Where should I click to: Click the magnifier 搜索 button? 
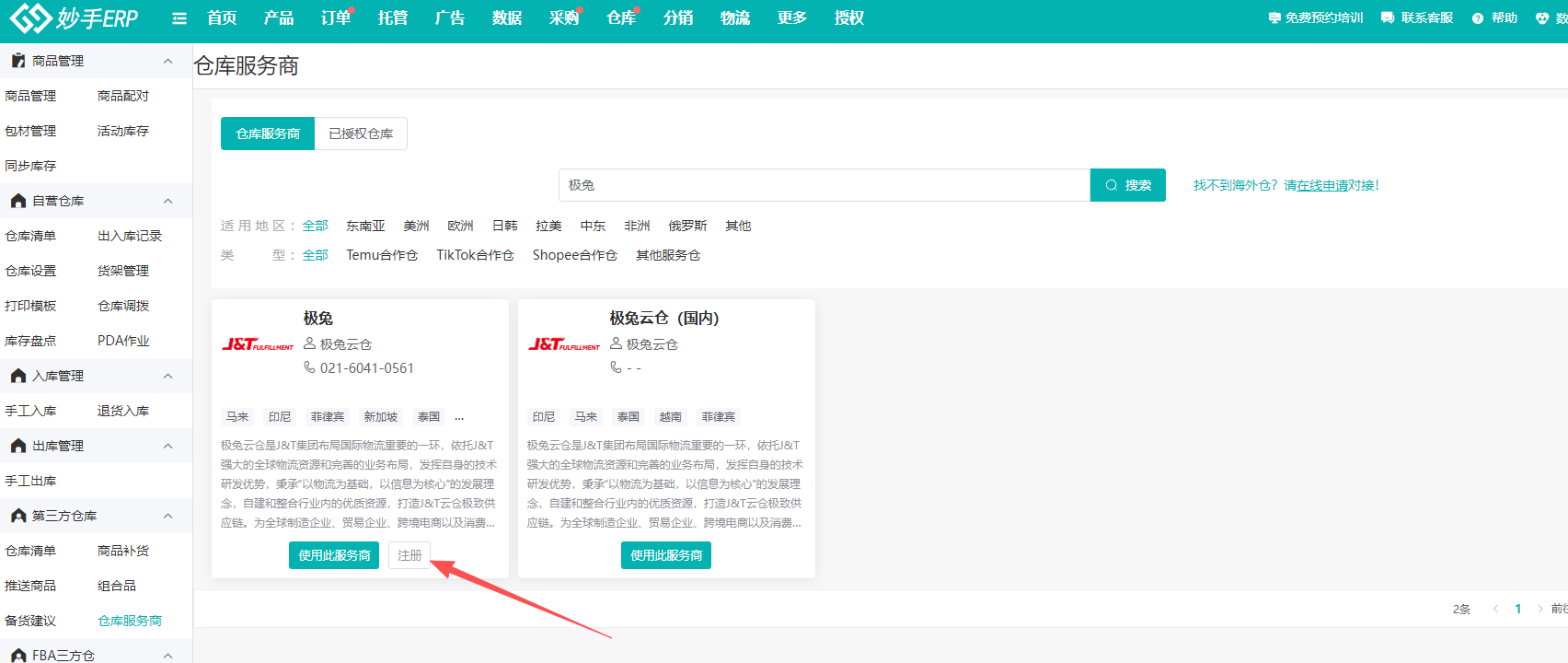[x=1127, y=185]
